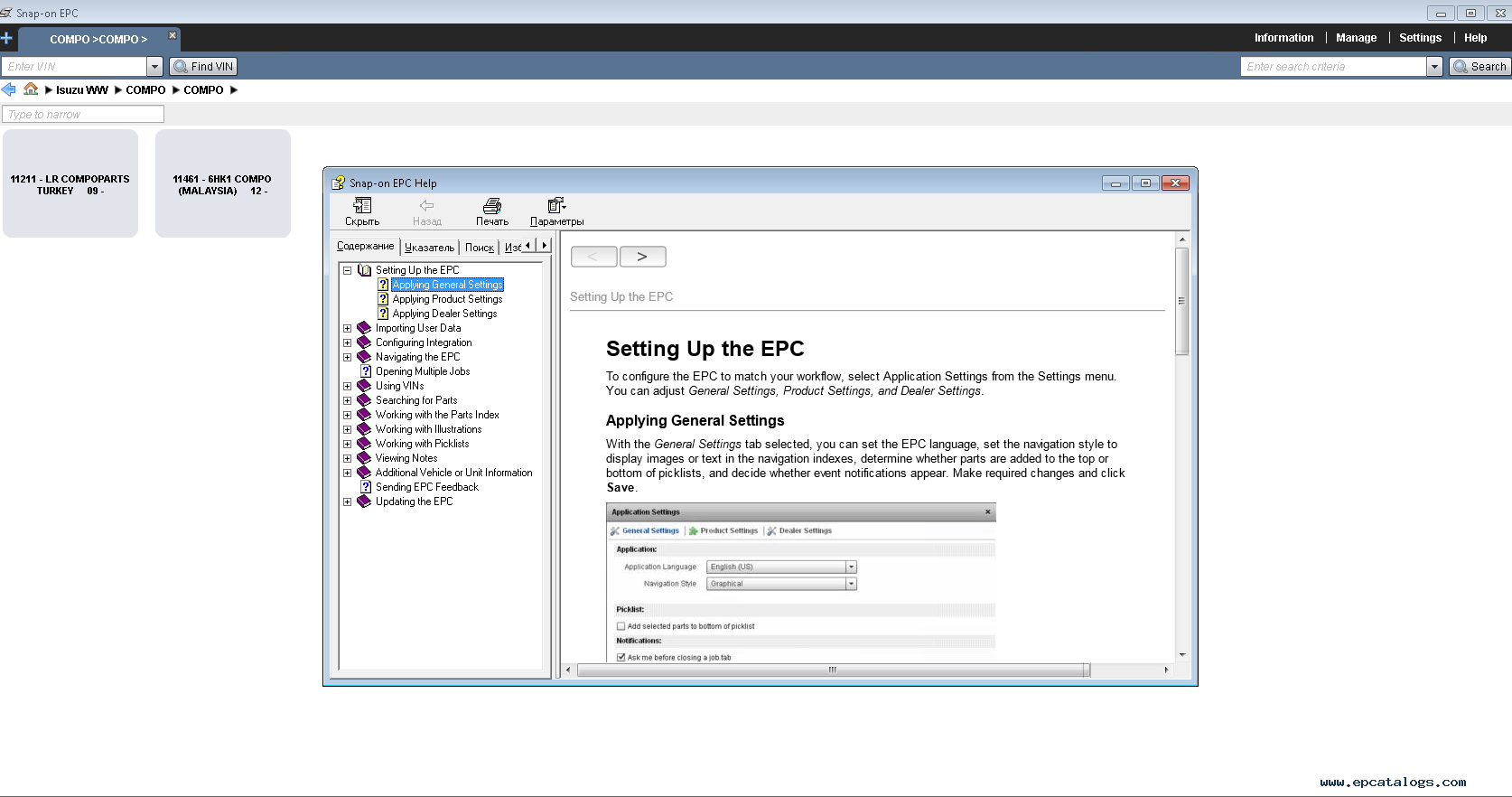Screen dimensions: 1512x797
Task: Click Isuzu WW in breadcrumb
Action: 82,89
